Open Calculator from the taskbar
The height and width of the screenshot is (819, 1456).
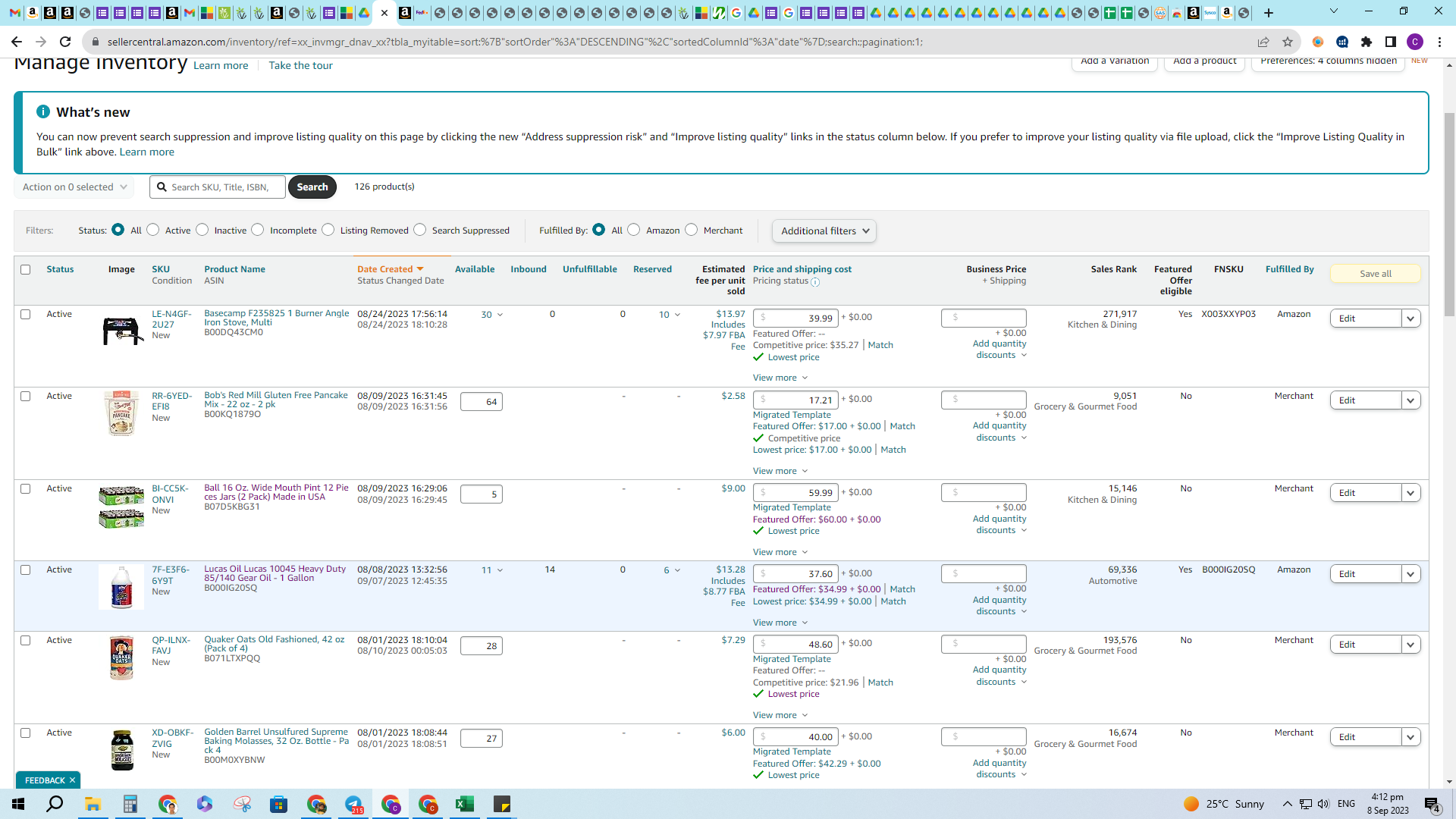pyautogui.click(x=130, y=804)
